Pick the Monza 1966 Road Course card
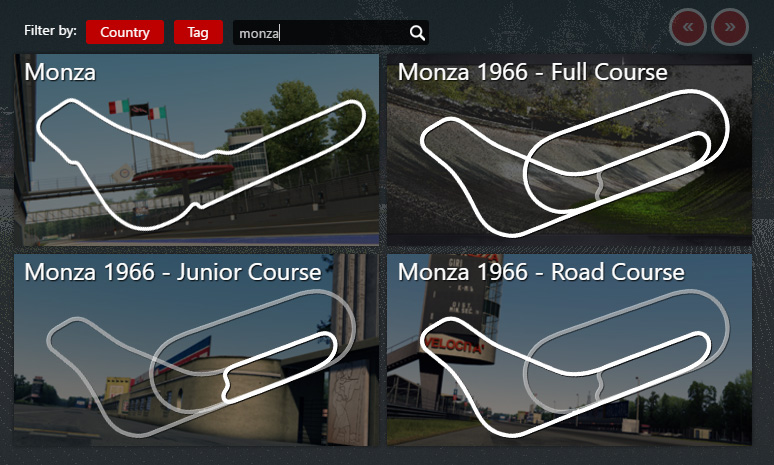Image resolution: width=774 pixels, height=465 pixels. [569, 350]
